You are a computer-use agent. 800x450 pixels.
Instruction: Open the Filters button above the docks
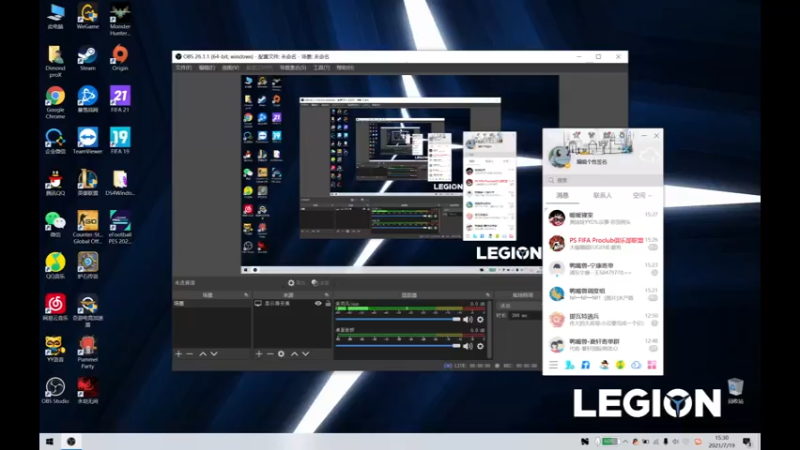point(320,283)
